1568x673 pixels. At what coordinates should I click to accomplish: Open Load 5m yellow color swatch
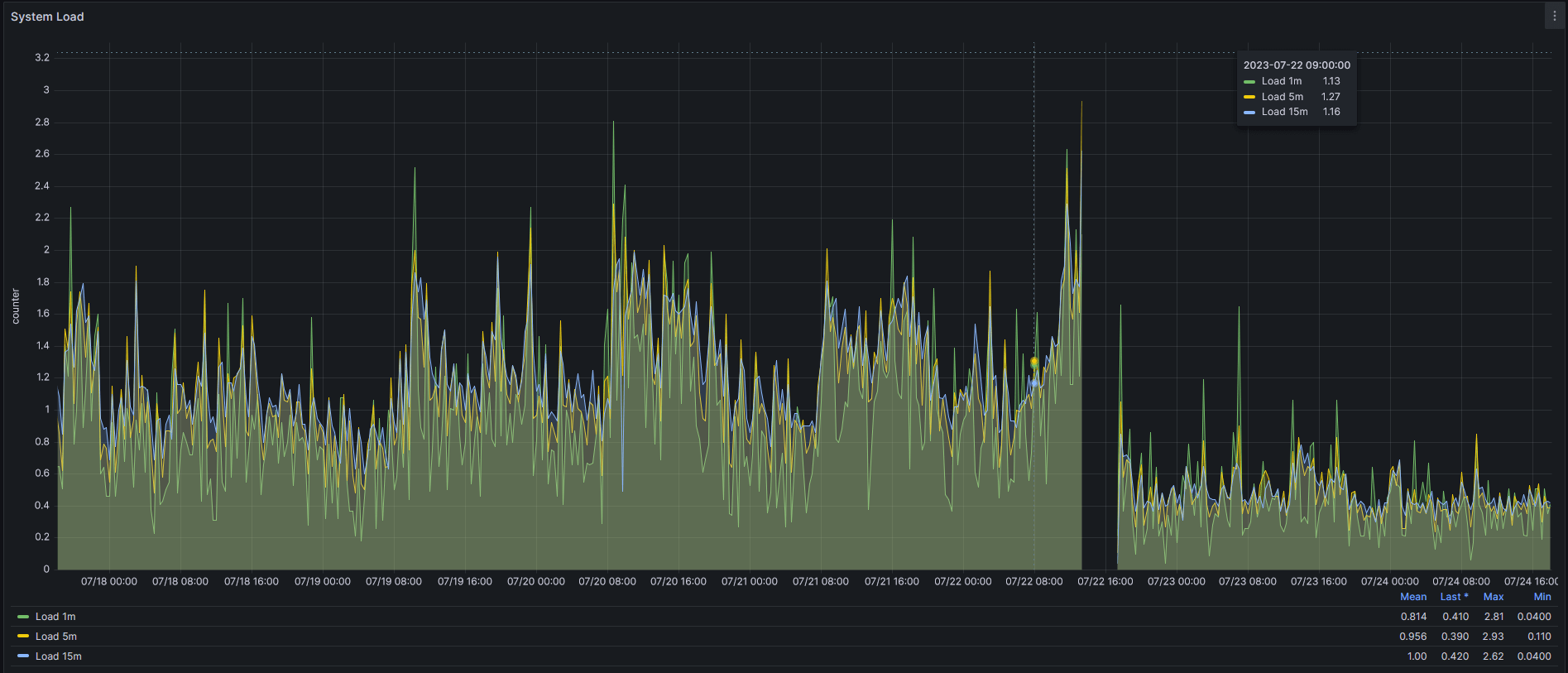(x=23, y=637)
